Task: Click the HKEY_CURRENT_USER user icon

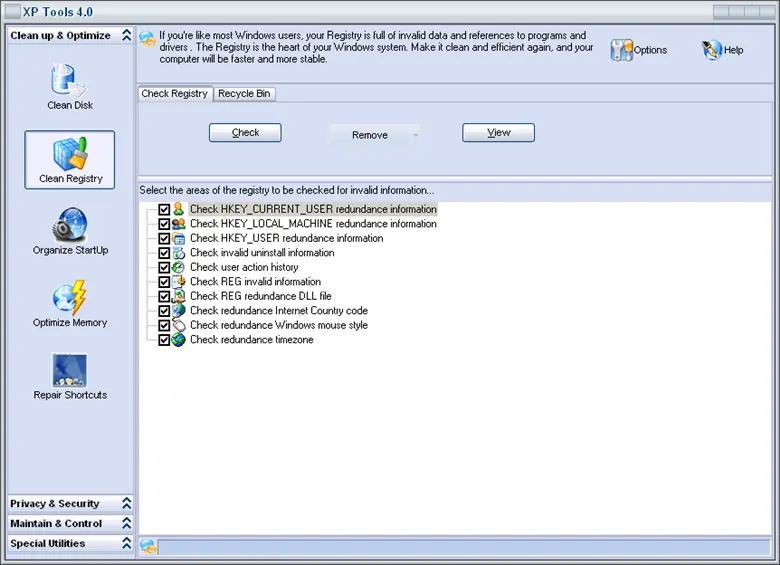Action: [x=178, y=210]
